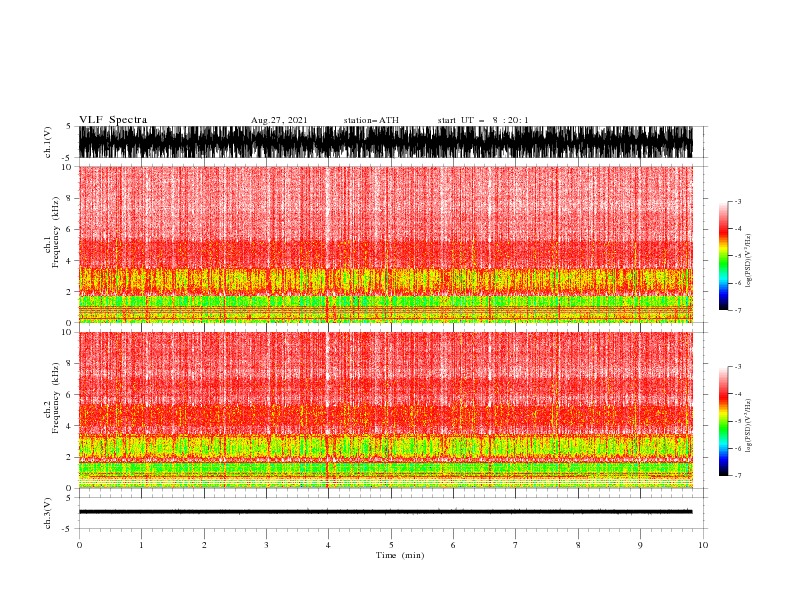Click the "2" tick on time axis
Image resolution: width=792 pixels, height=612 pixels.
coord(204,545)
